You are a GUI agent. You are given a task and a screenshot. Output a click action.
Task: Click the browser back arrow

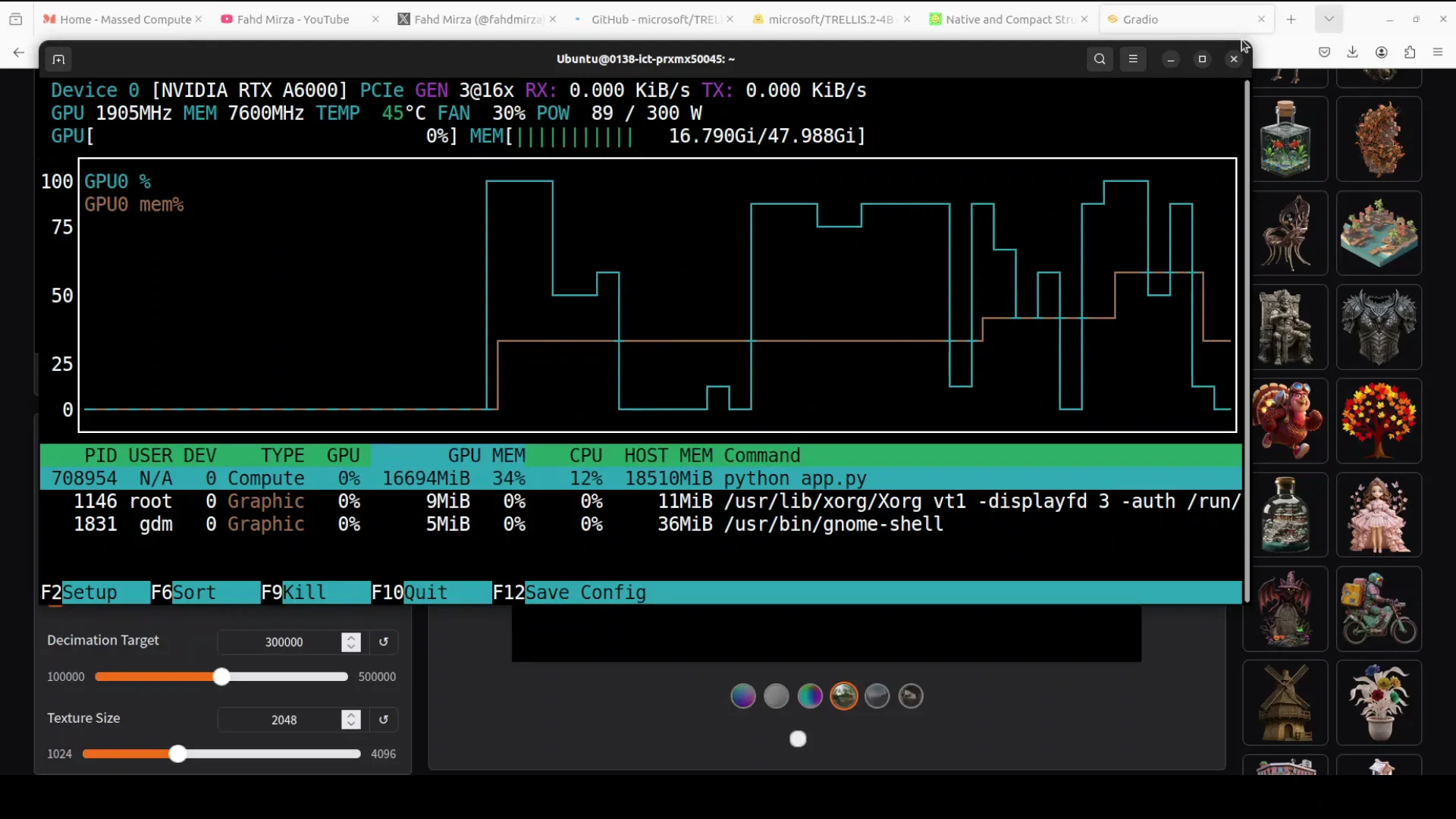pos(18,52)
